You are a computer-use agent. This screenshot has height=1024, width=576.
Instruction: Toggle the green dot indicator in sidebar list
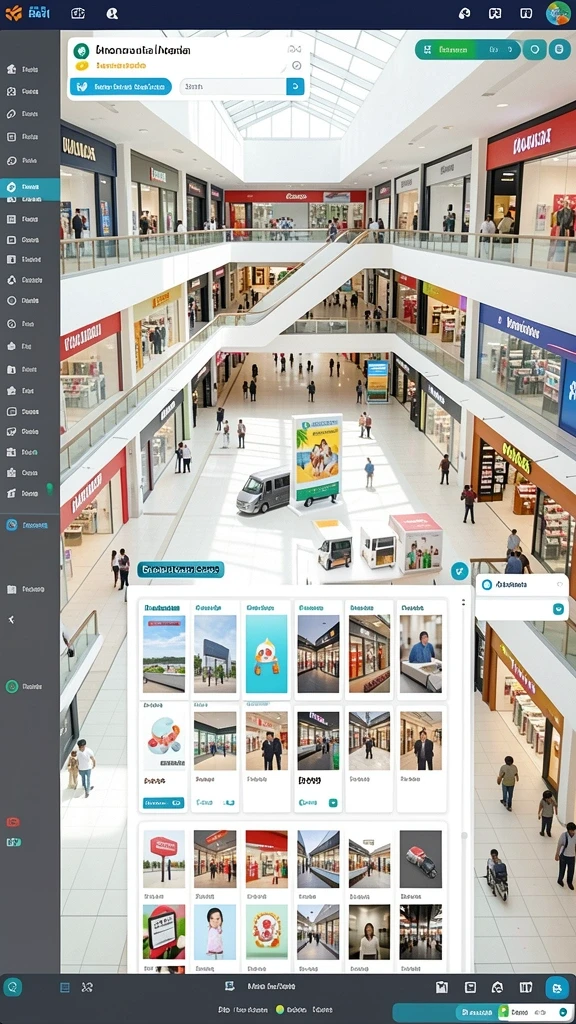pyautogui.click(x=50, y=488)
